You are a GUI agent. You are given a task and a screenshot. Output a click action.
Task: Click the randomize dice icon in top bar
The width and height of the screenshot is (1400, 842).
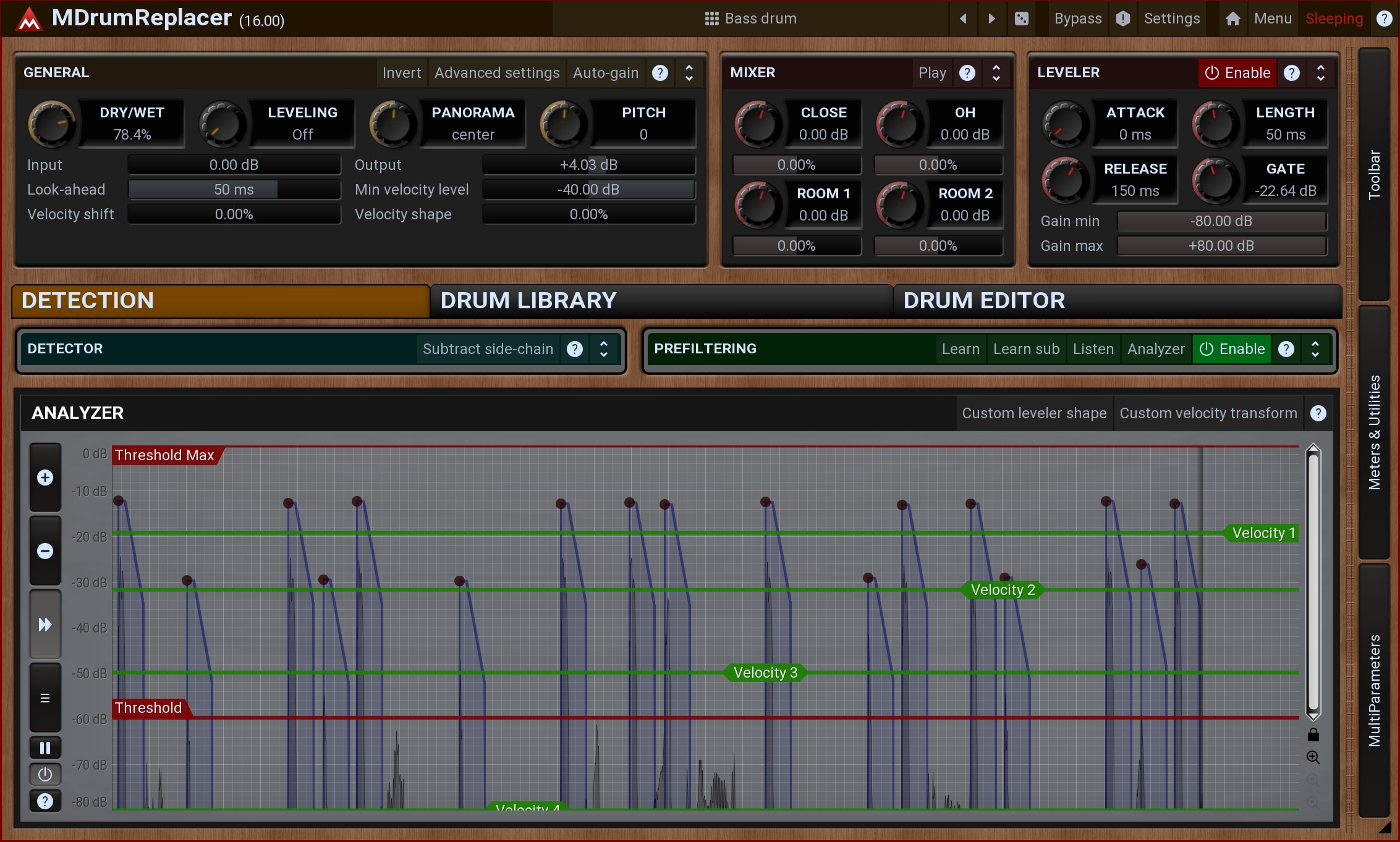coord(1022,19)
